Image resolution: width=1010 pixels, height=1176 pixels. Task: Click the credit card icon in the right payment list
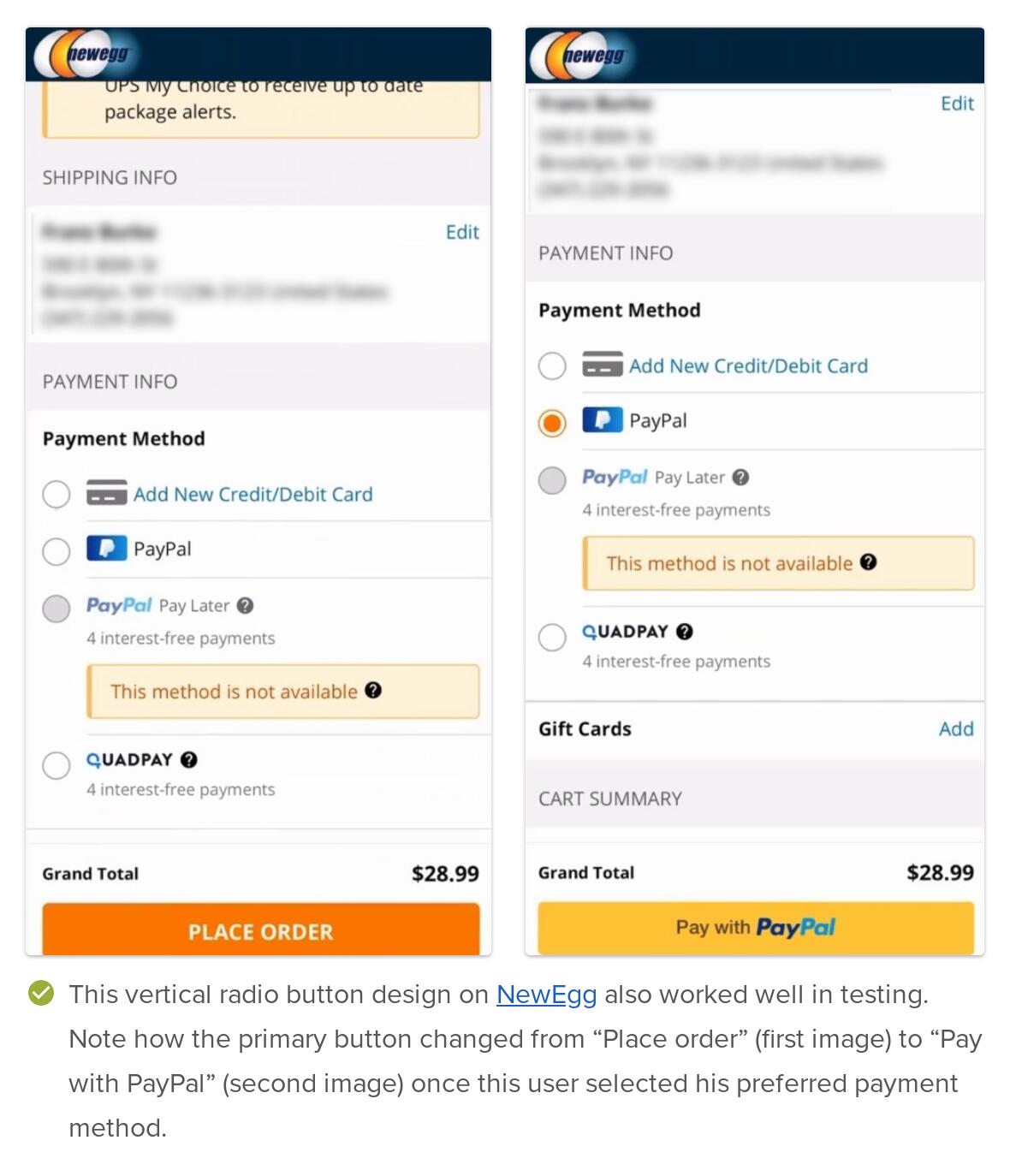[x=603, y=365]
